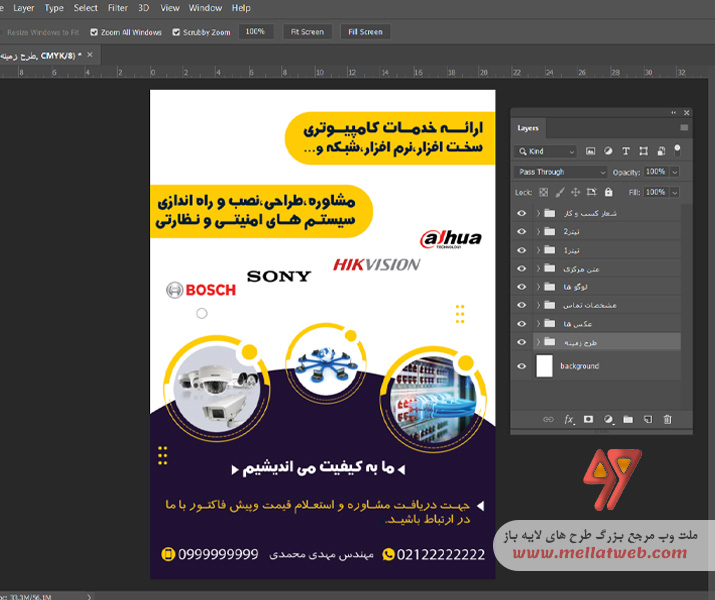Hide the background layer

(x=522, y=366)
